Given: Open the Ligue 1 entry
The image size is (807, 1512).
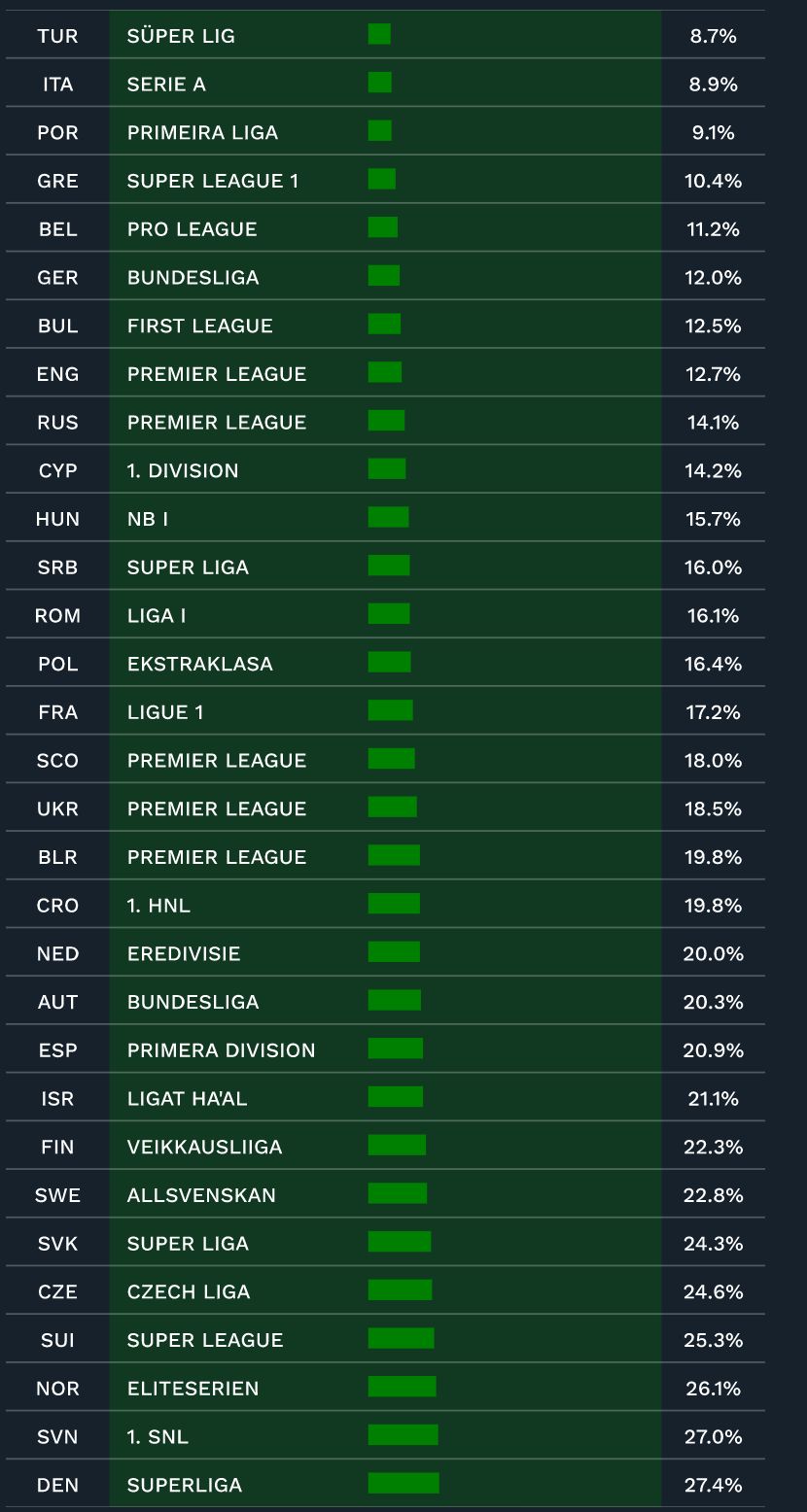Looking at the screenshot, I should click(x=385, y=711).
